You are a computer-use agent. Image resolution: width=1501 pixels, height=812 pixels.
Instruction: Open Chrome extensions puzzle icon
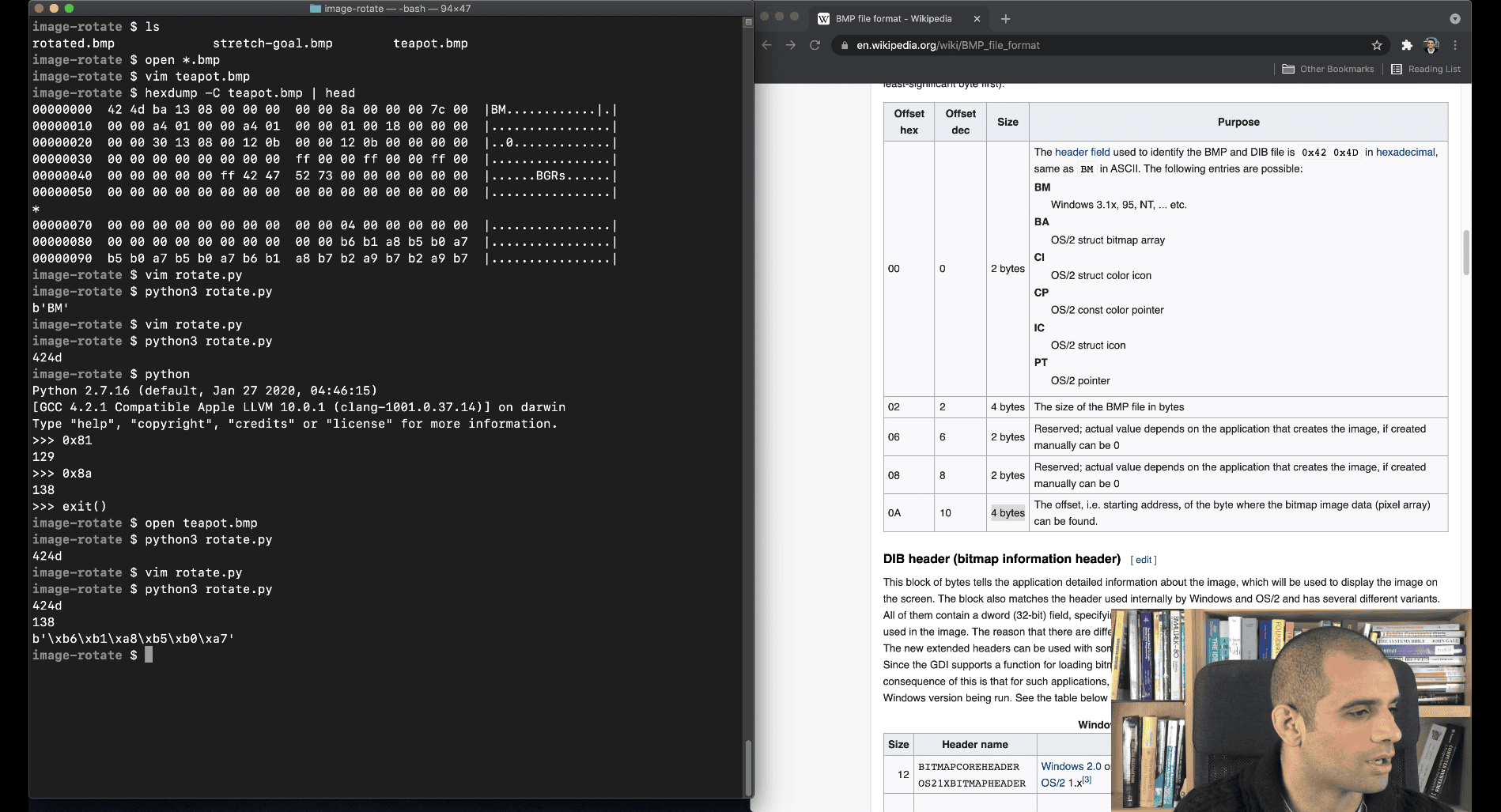[1406, 45]
